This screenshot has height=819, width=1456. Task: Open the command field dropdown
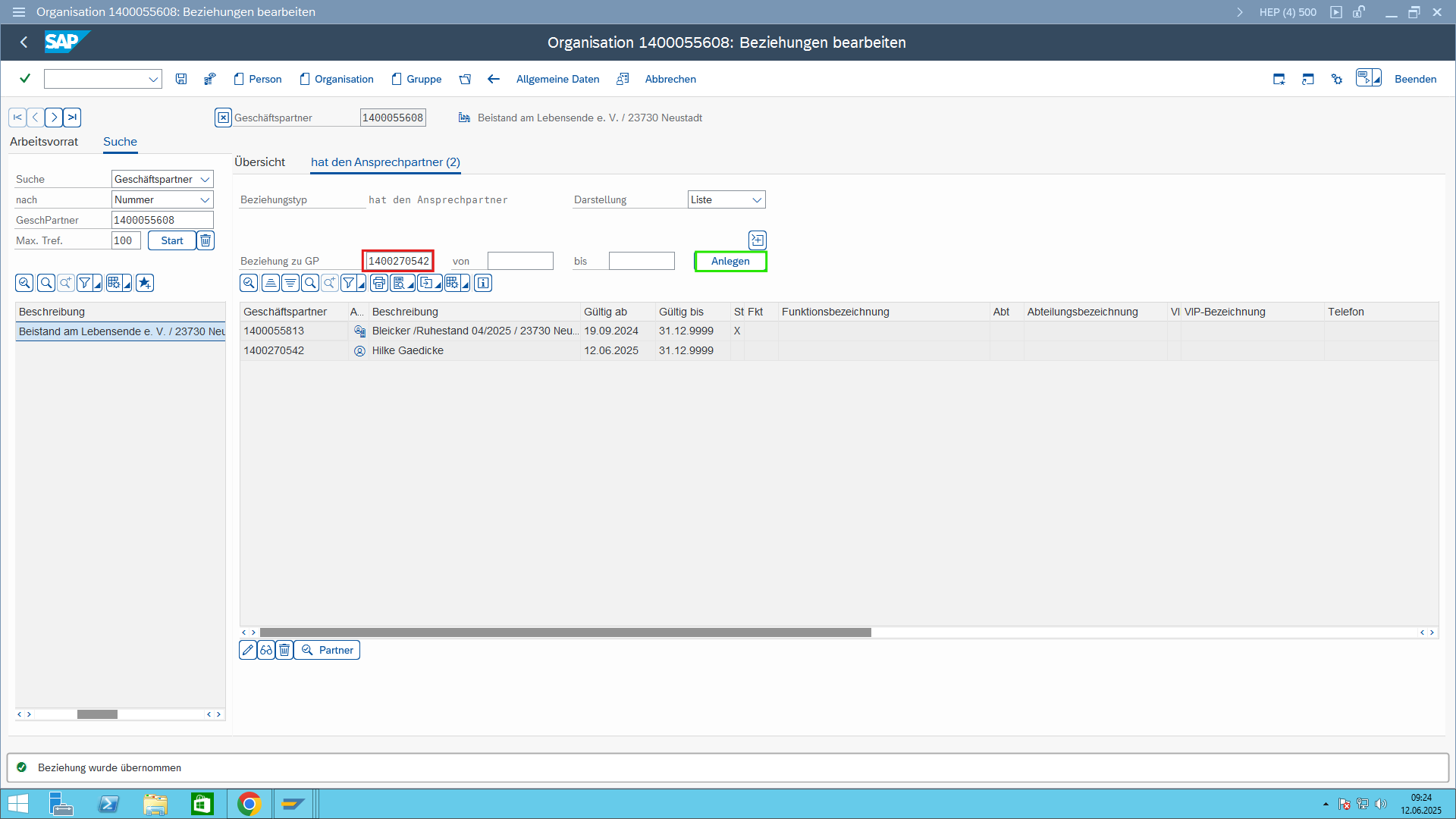point(153,79)
